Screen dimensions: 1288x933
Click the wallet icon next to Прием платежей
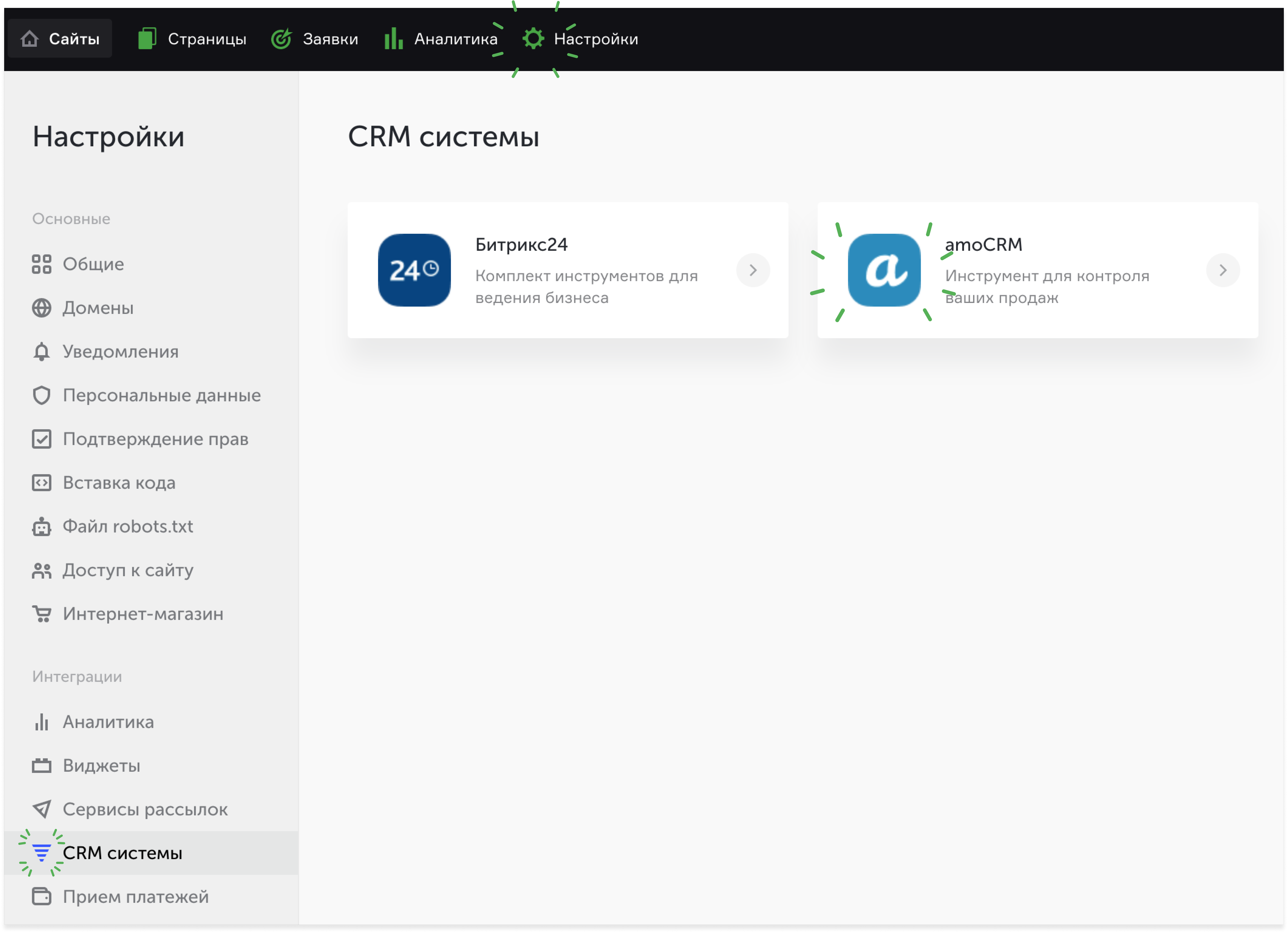[x=41, y=897]
